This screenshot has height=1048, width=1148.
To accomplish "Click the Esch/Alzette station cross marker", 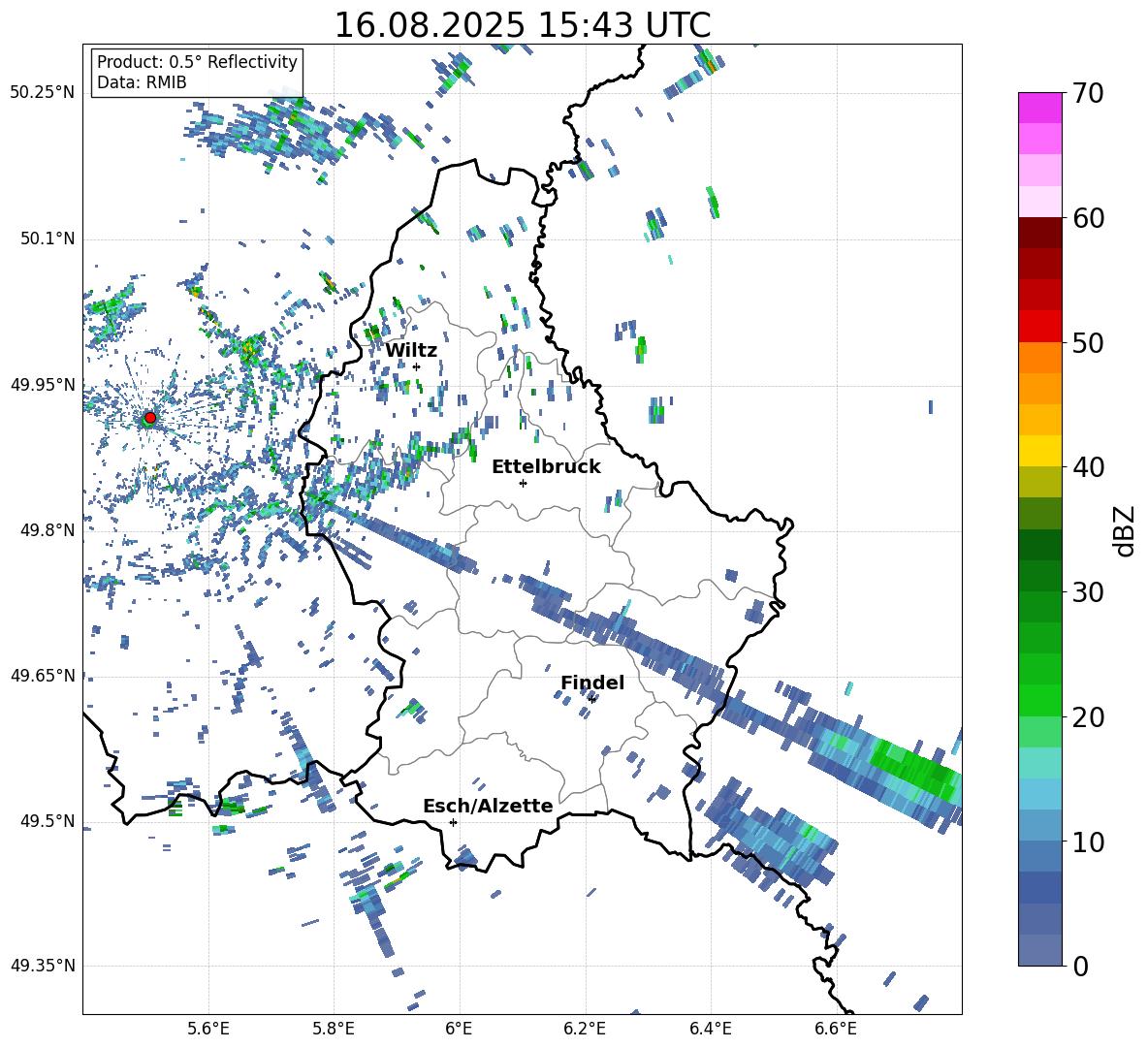I will click(453, 822).
